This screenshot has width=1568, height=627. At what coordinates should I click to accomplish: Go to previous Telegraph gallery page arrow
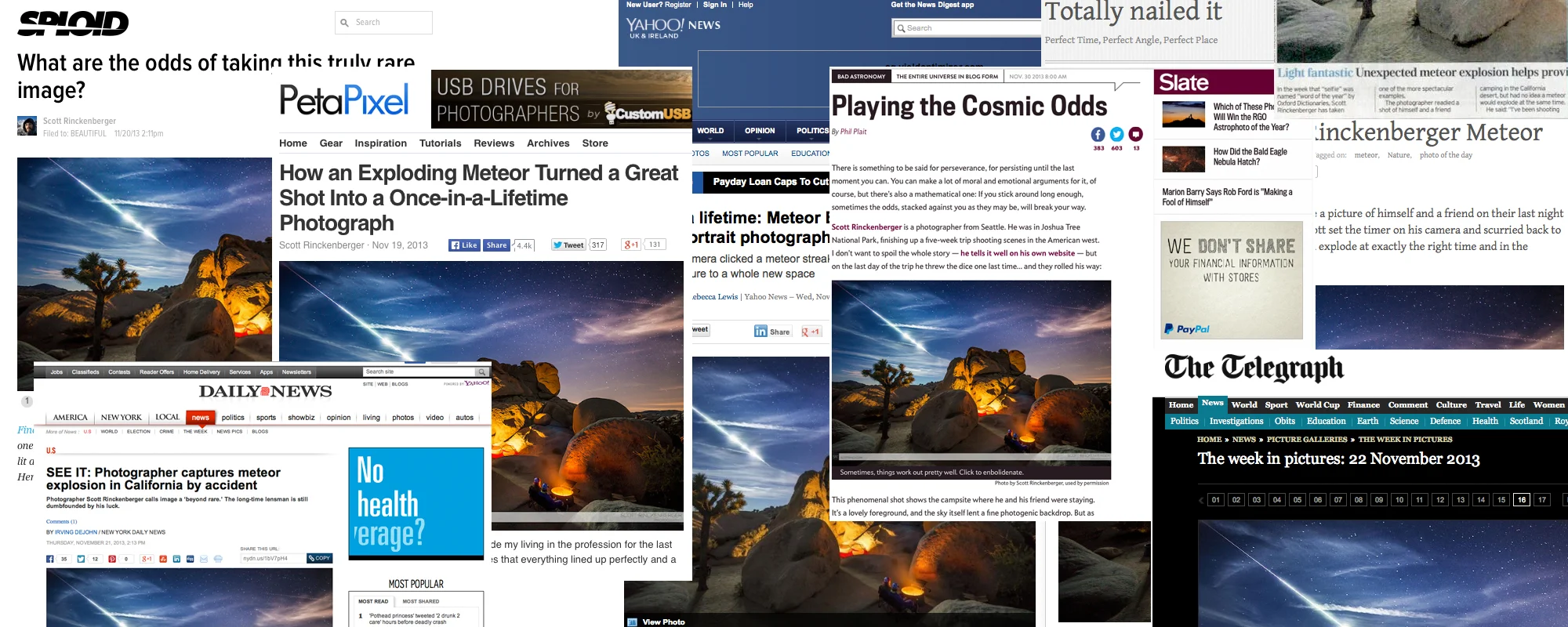click(1201, 500)
